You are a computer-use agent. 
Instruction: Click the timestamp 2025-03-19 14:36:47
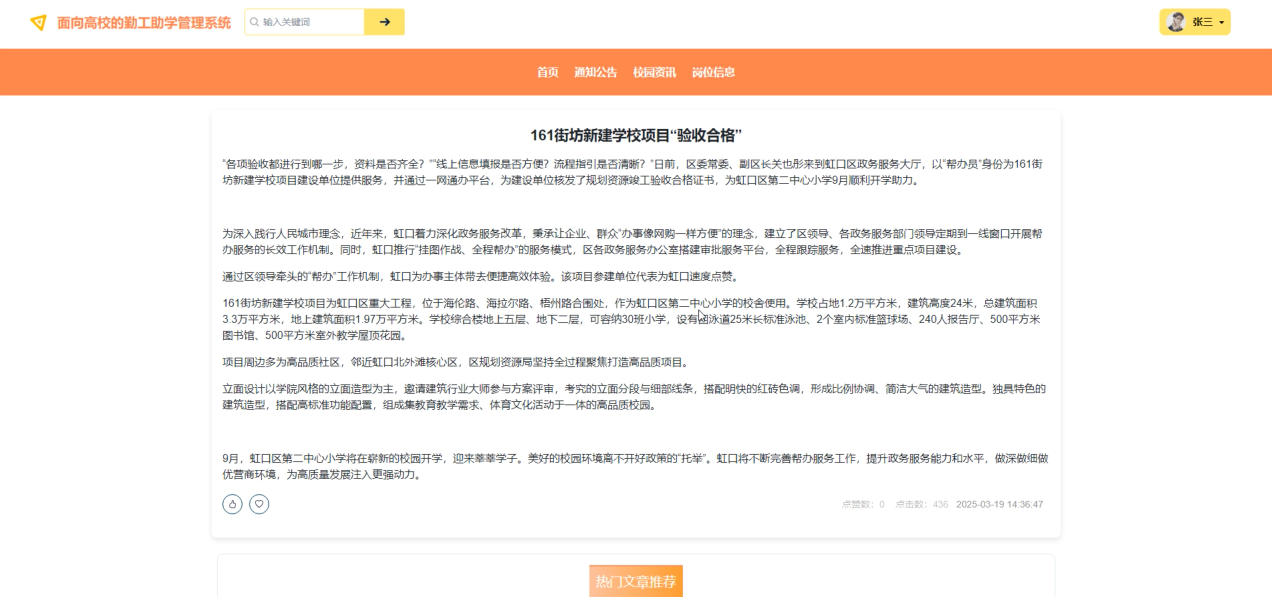coord(999,505)
